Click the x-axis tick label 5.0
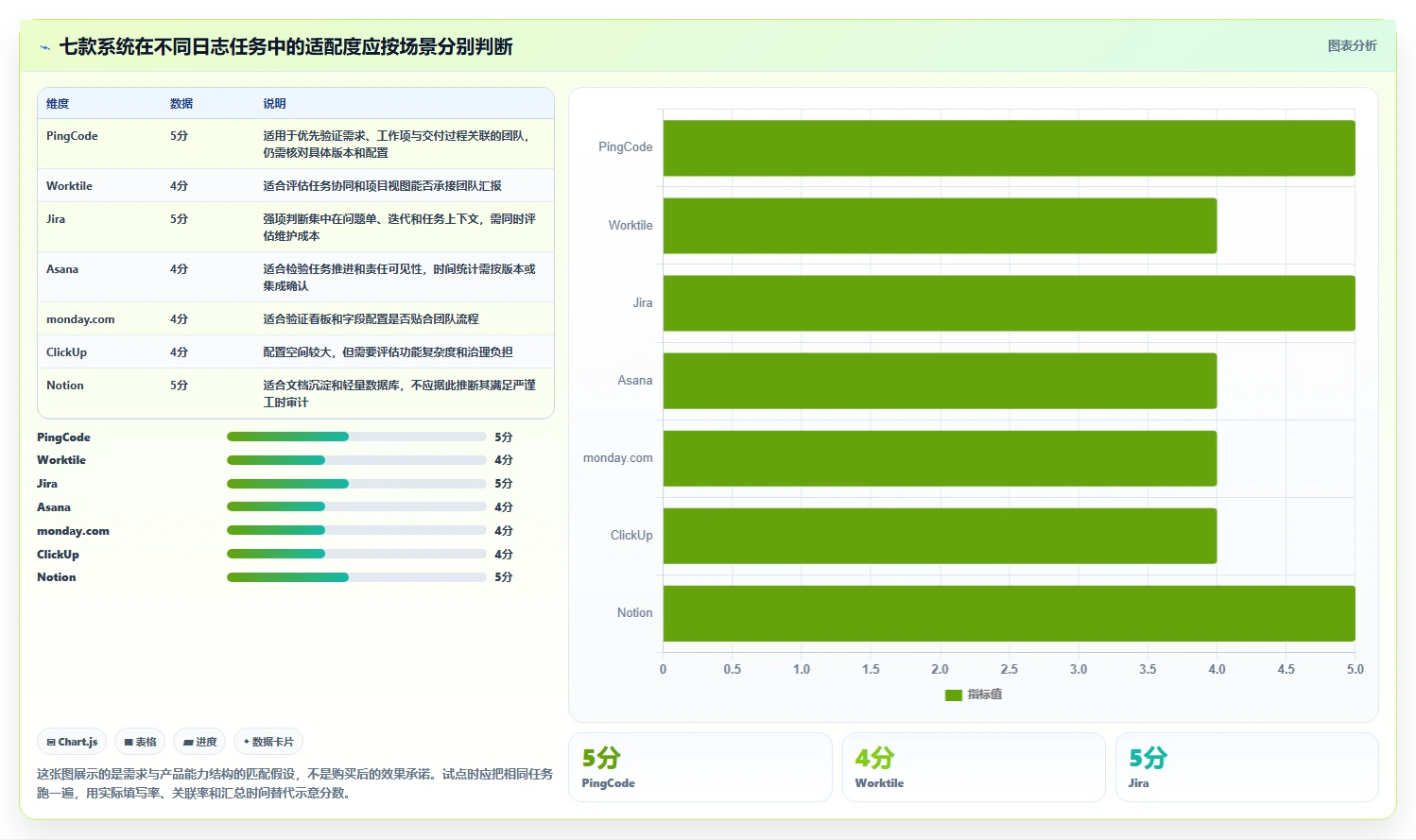The height and width of the screenshot is (840, 1416). [x=1355, y=669]
